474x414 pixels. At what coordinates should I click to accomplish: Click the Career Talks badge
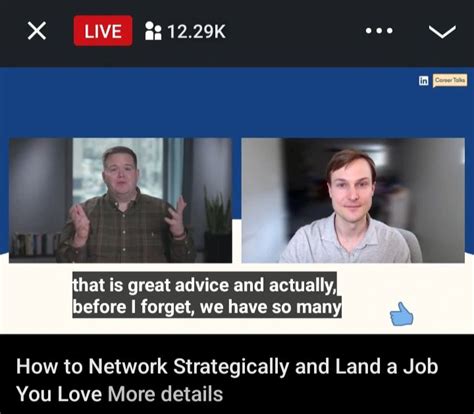pyautogui.click(x=450, y=80)
